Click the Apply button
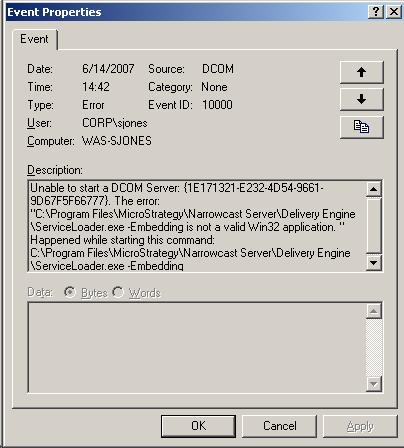The height and width of the screenshot is (448, 404). pos(360,426)
